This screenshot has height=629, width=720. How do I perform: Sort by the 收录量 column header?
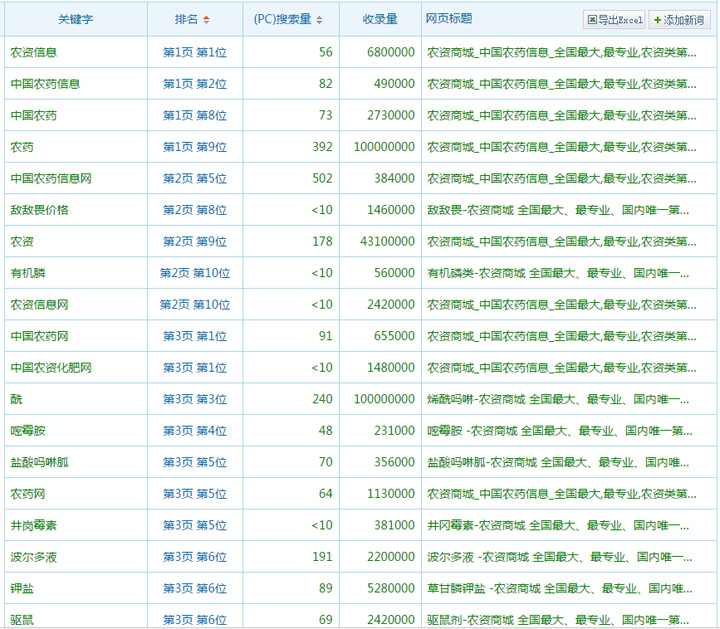[x=380, y=19]
